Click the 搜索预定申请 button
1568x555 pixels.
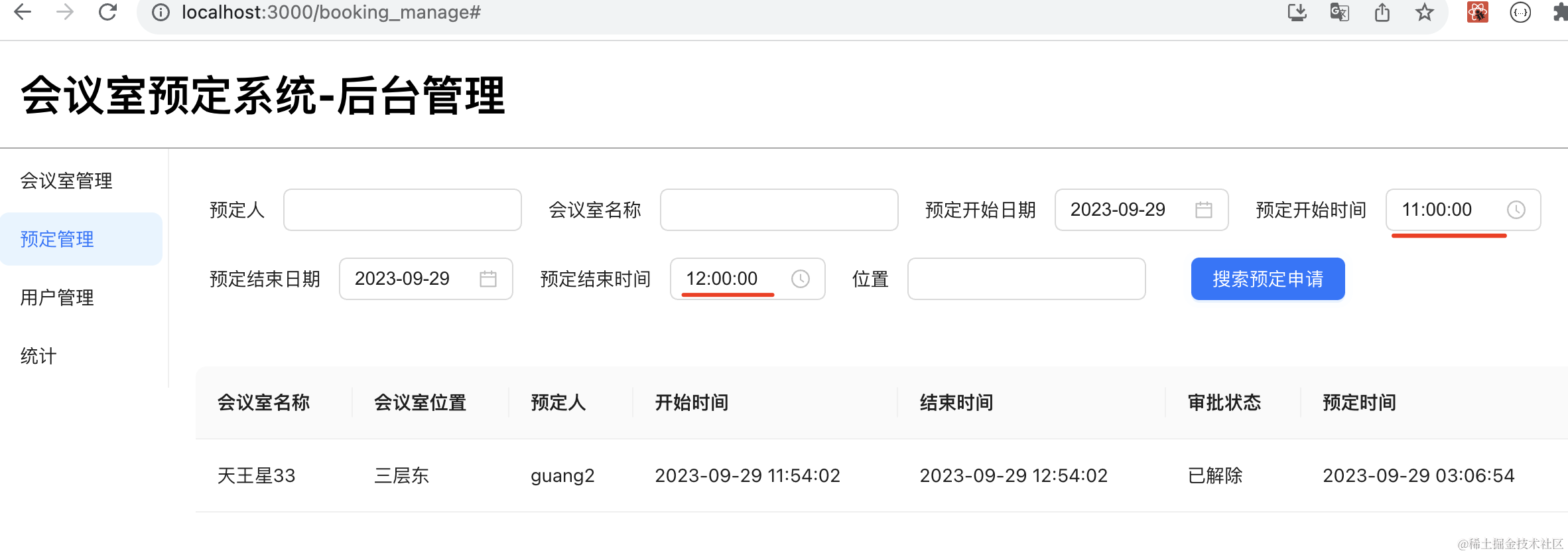tap(1268, 279)
